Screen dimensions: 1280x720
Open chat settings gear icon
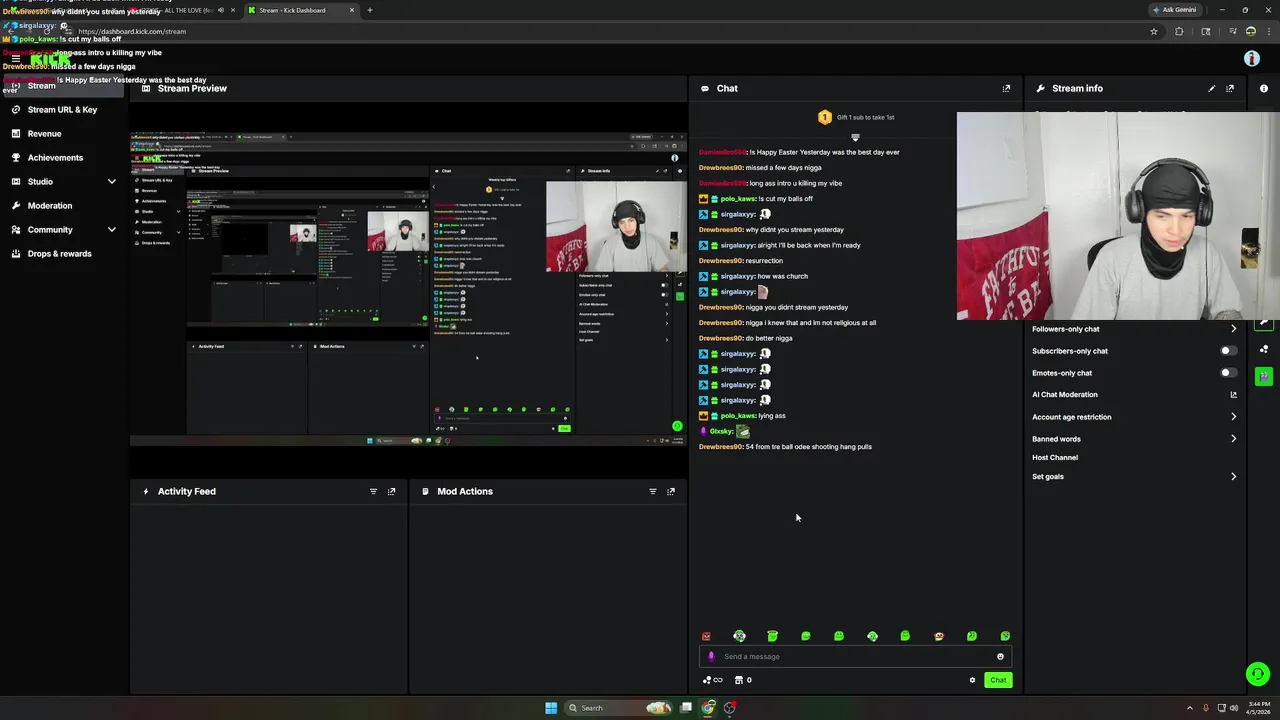click(x=972, y=680)
